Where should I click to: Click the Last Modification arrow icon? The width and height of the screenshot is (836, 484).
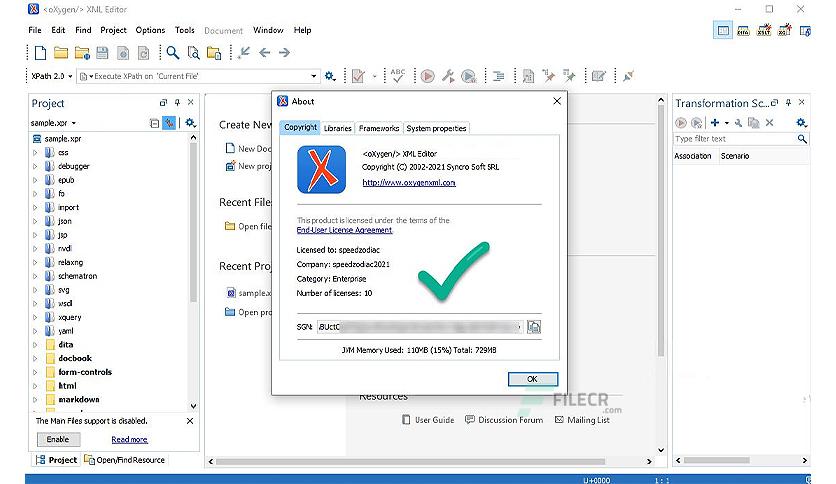click(x=244, y=52)
